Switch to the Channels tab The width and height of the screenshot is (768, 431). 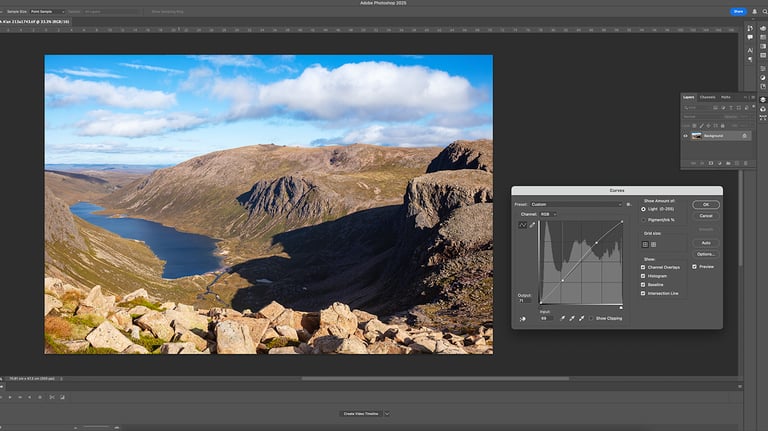(707, 97)
